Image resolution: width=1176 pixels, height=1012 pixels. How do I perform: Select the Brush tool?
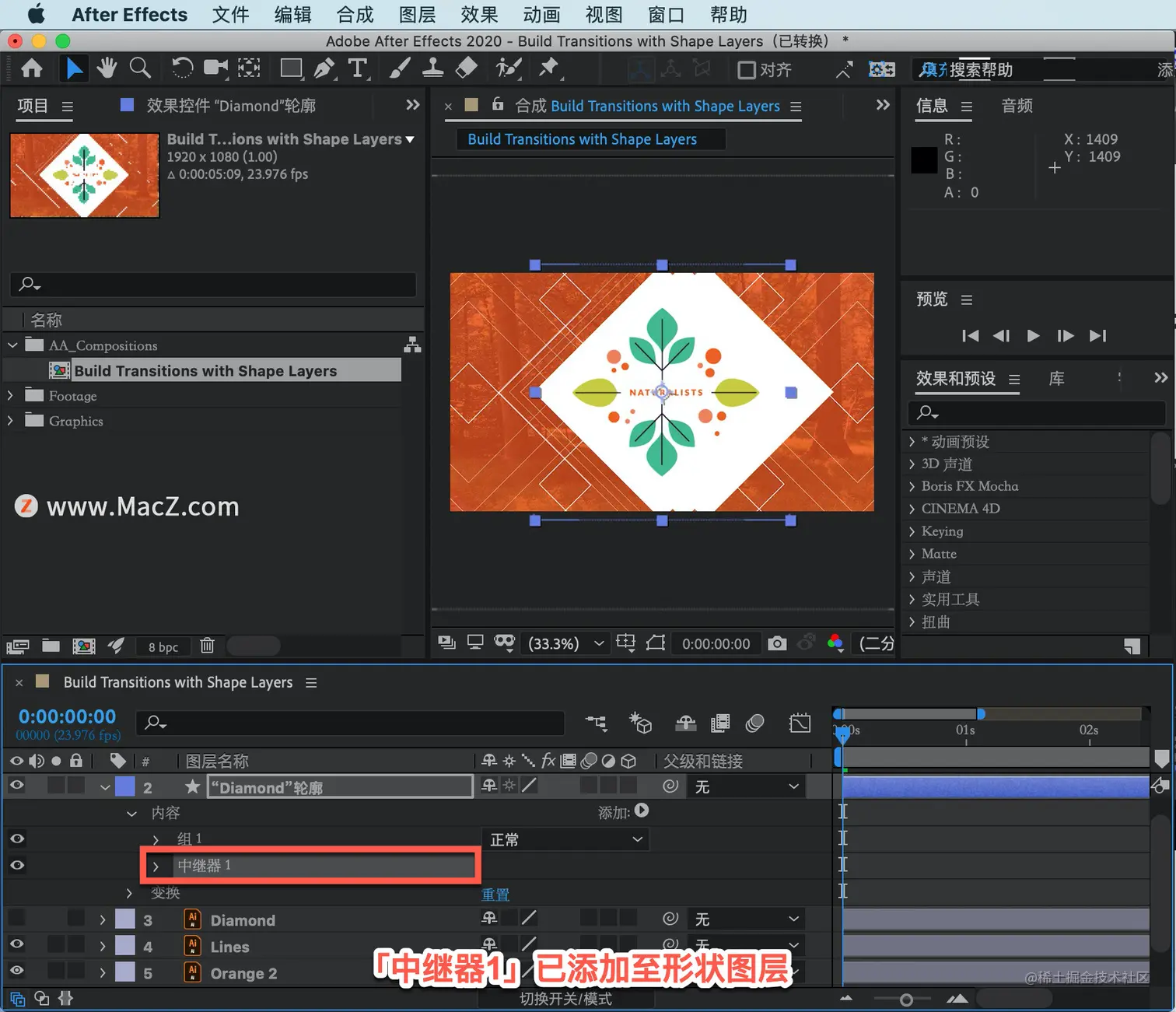pos(399,69)
